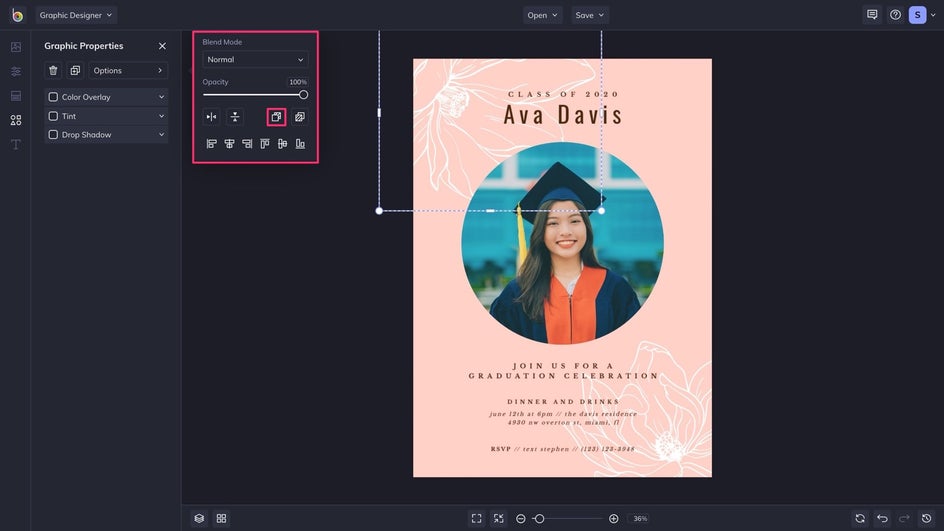Click the Opacity 100% value field

pos(297,82)
